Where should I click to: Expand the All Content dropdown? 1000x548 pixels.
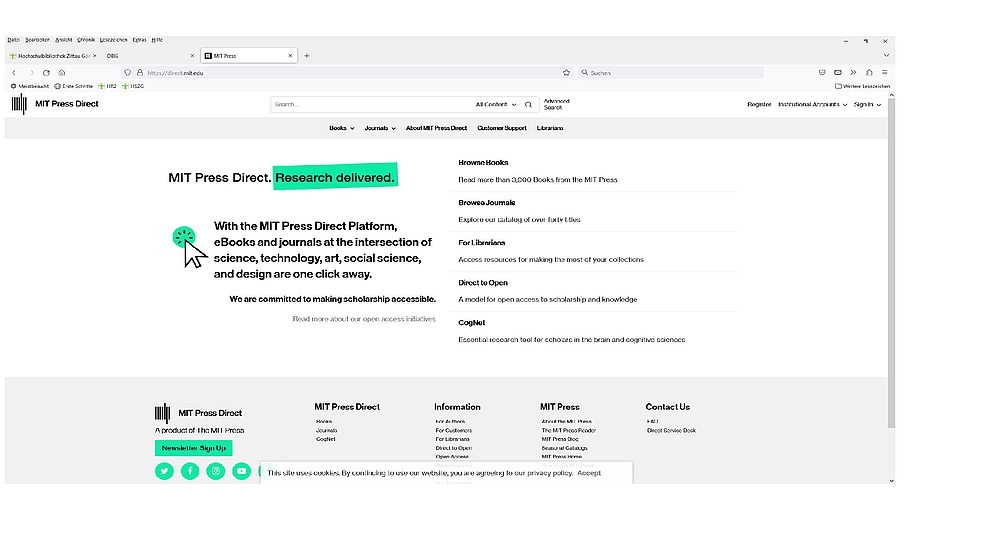(496, 104)
